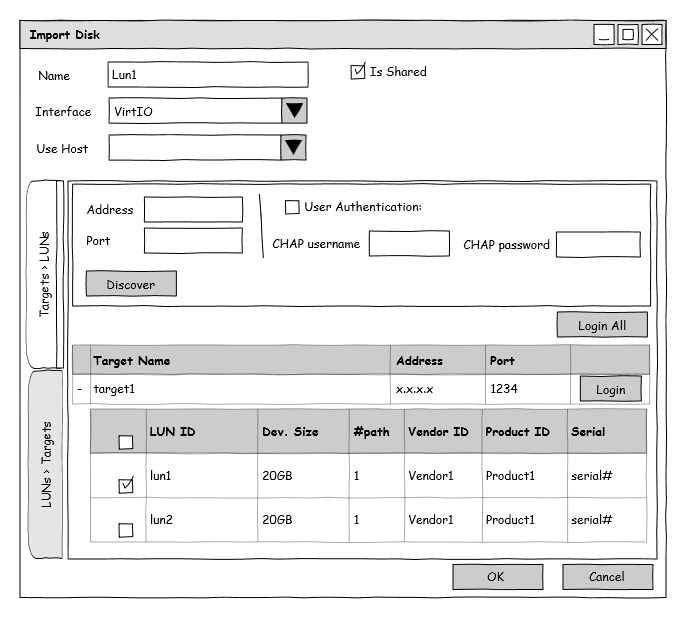Viewport: 686px width, 617px height.
Task: Select the lun2 row checkbox
Action: (126, 530)
